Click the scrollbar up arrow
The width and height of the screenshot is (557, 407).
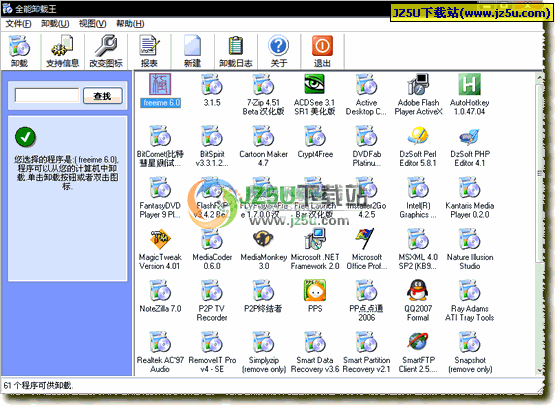[540, 77]
